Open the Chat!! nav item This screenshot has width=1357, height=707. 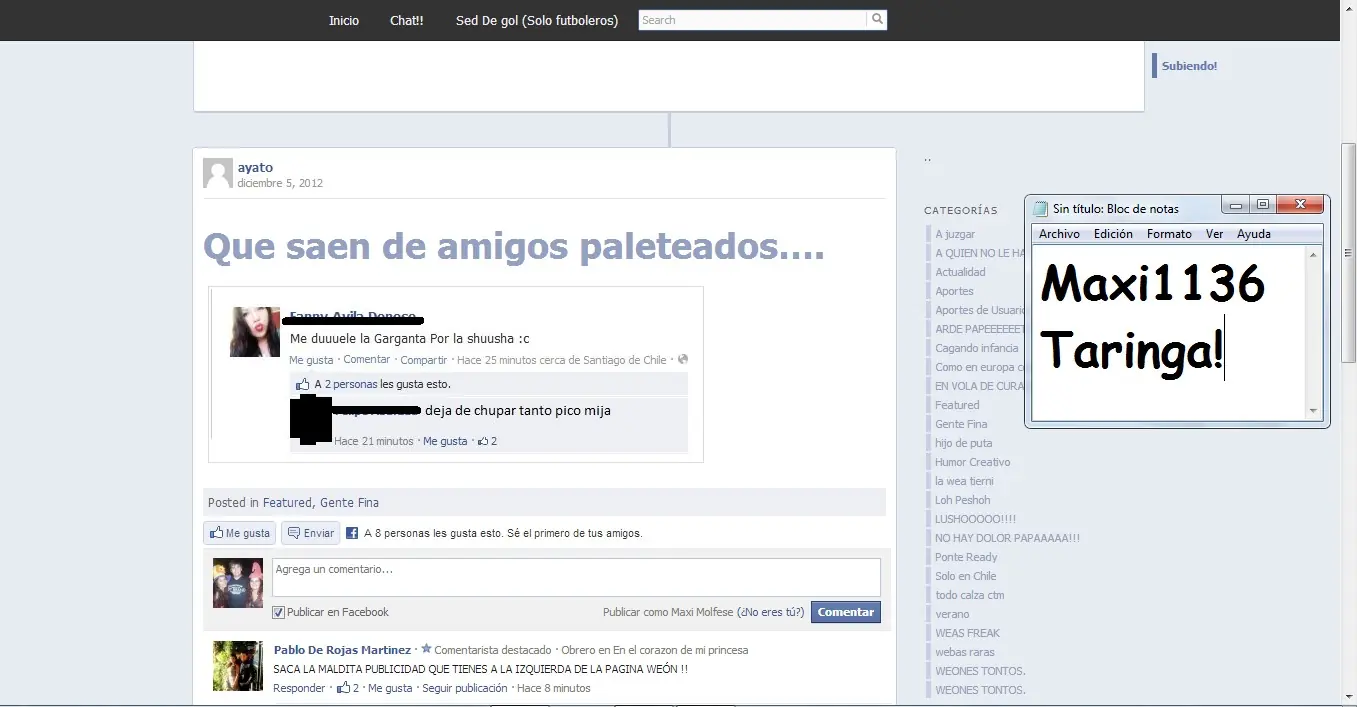(407, 20)
